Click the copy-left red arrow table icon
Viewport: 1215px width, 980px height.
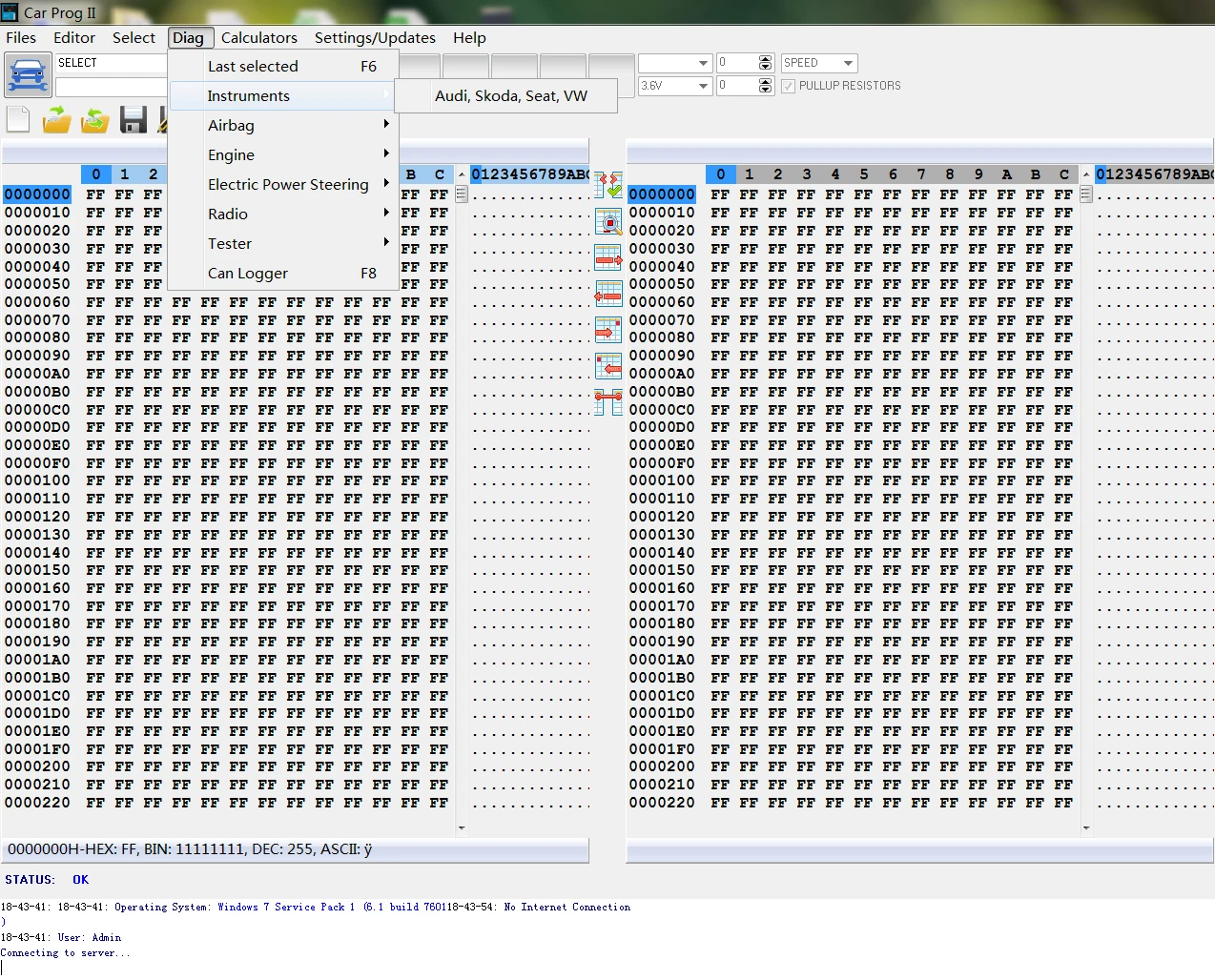[608, 294]
